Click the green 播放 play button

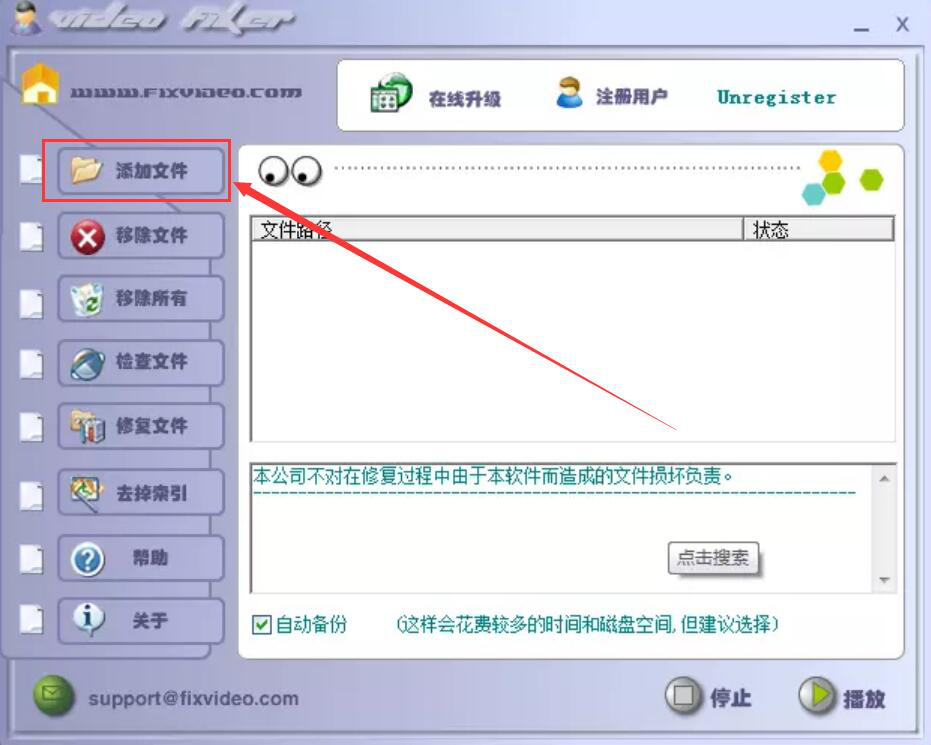pos(841,696)
